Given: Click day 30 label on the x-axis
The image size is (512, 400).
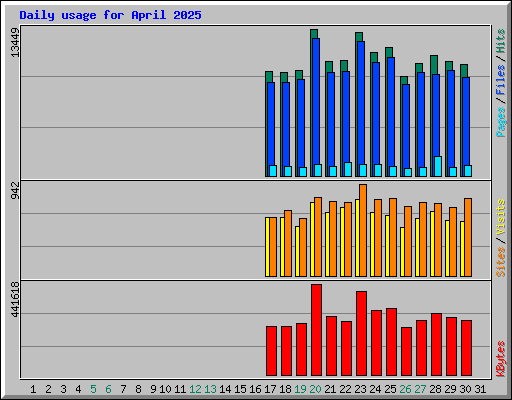Looking at the screenshot, I should tap(465, 389).
